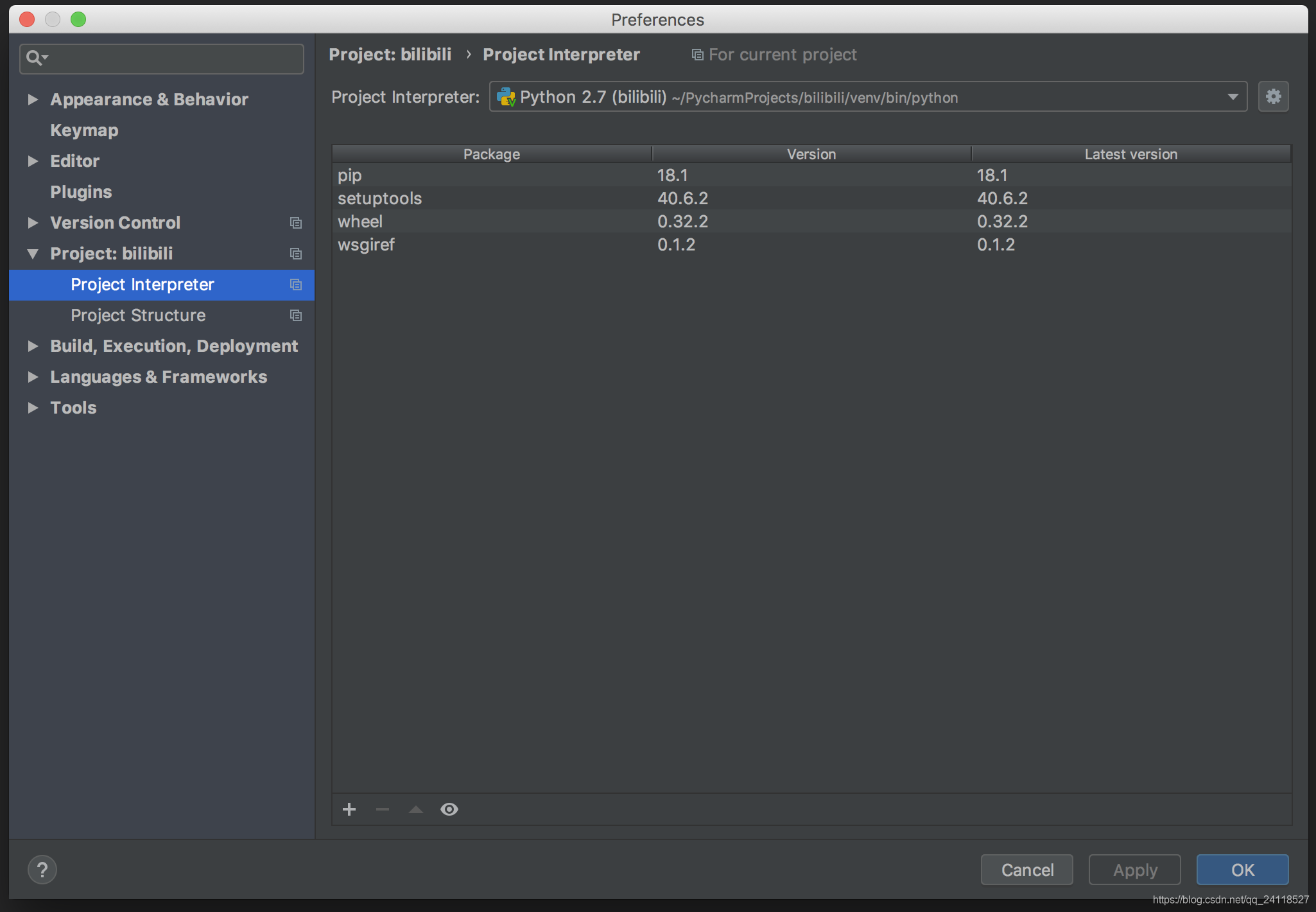This screenshot has height=912, width=1316.
Task: Expand the Tools section arrow
Action: (33, 408)
